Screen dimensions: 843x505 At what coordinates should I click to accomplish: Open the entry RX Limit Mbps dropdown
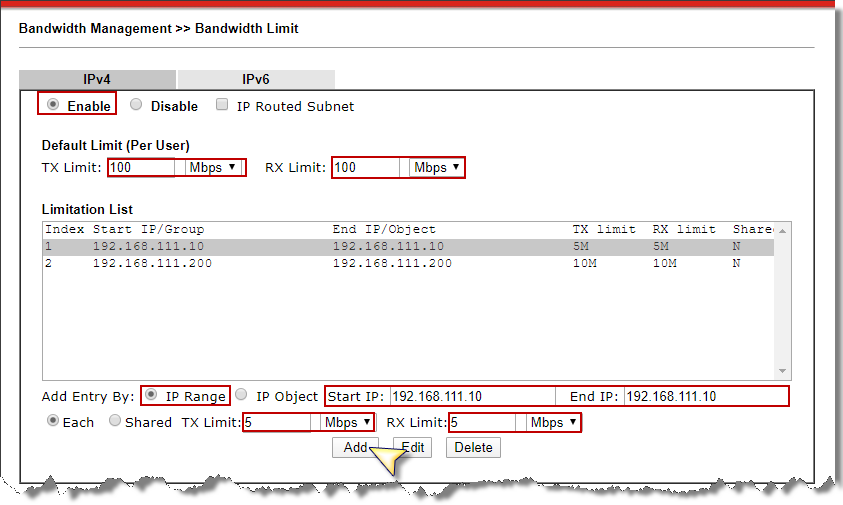(554, 423)
